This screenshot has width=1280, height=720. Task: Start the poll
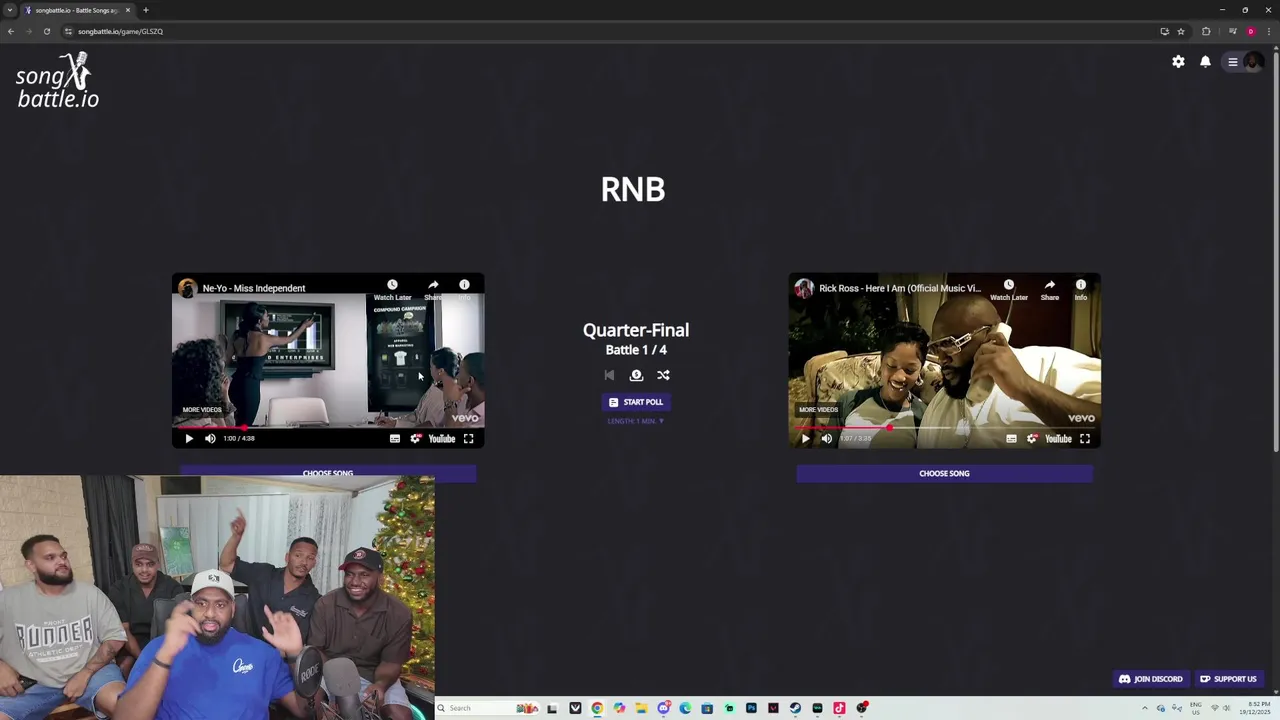[636, 402]
